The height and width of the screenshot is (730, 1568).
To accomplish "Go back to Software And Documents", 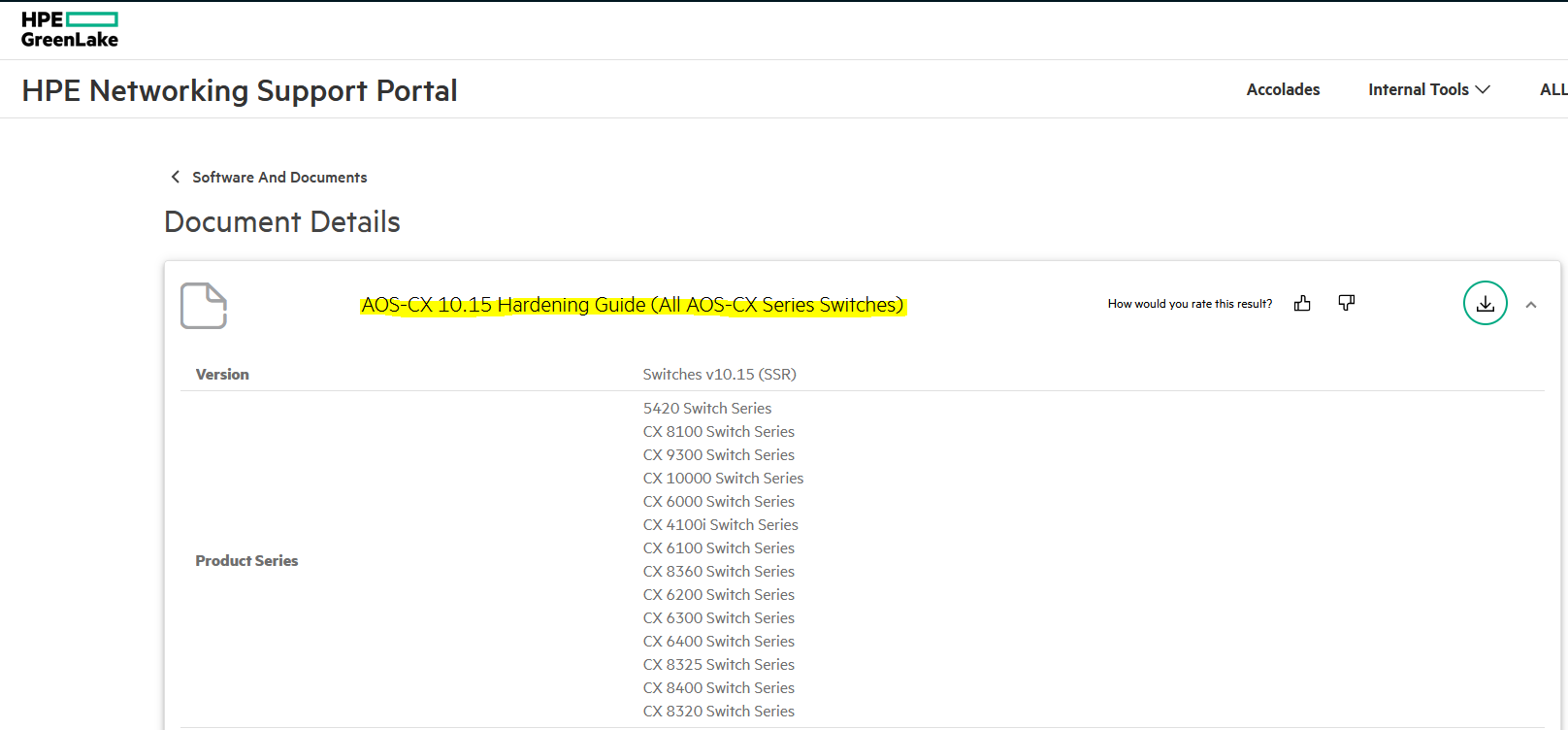I will click(279, 177).
